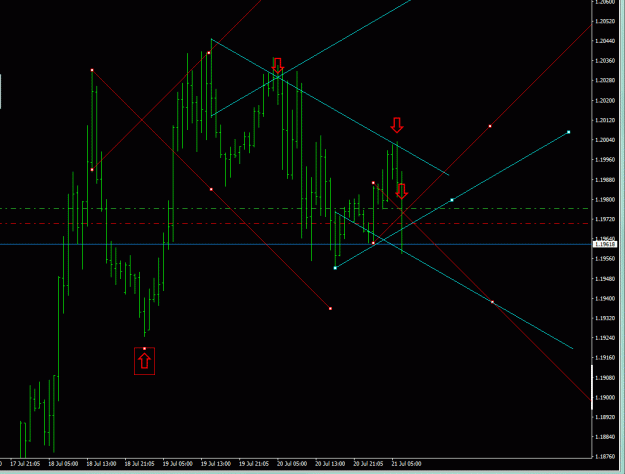Click the 19 Jul 21:05 time label
625x474 pixels.
254,464
